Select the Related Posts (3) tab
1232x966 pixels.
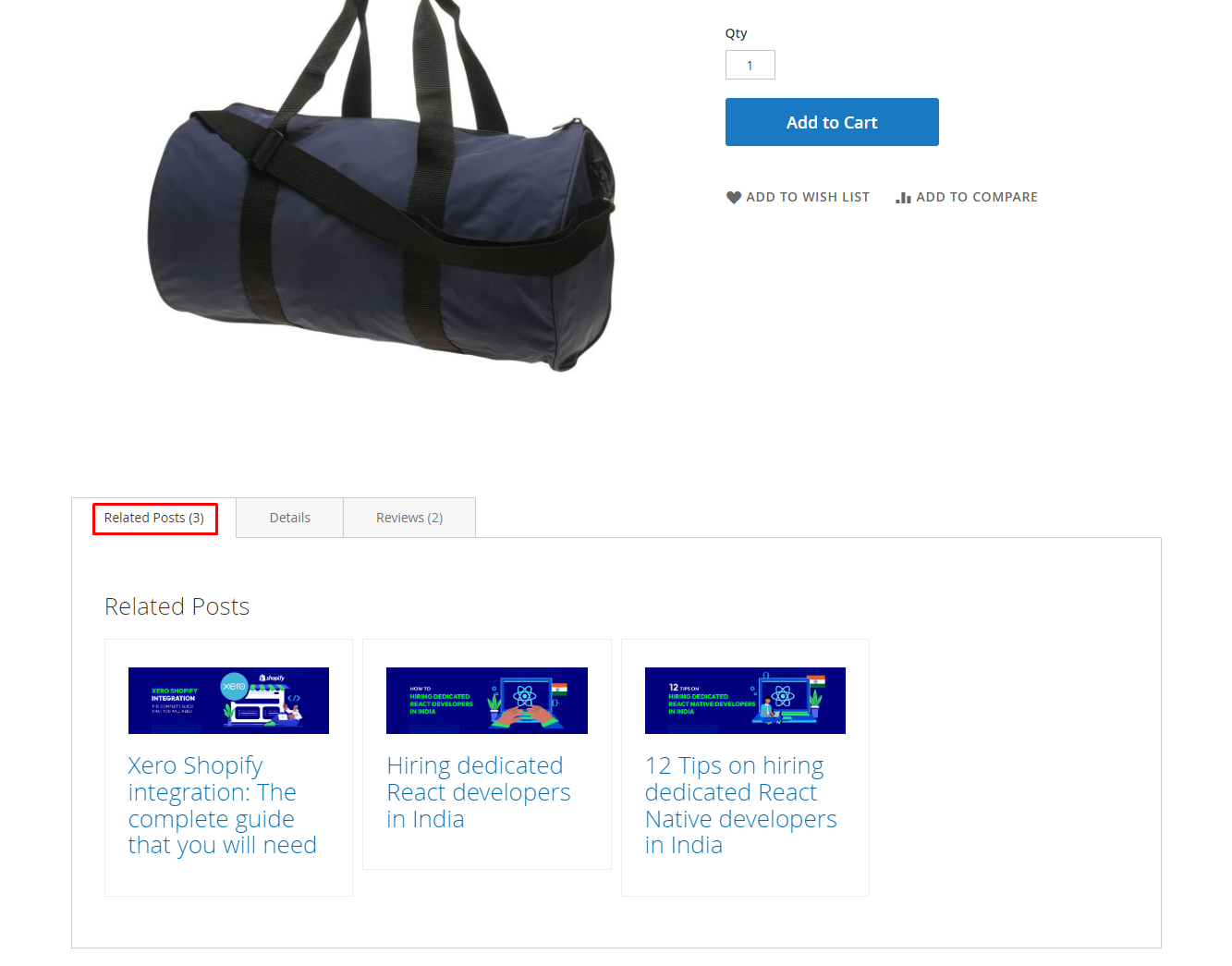click(154, 518)
